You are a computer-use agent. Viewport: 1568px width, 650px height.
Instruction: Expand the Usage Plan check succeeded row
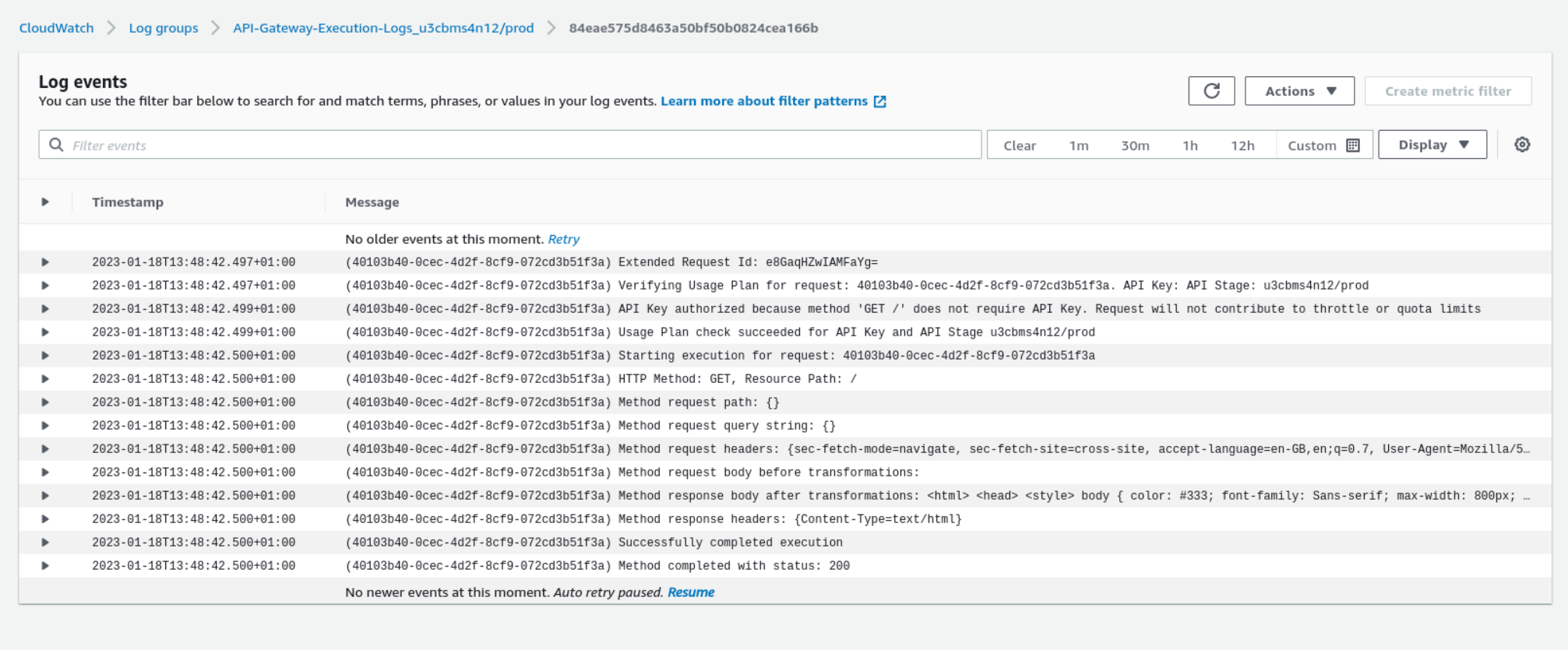click(x=45, y=332)
